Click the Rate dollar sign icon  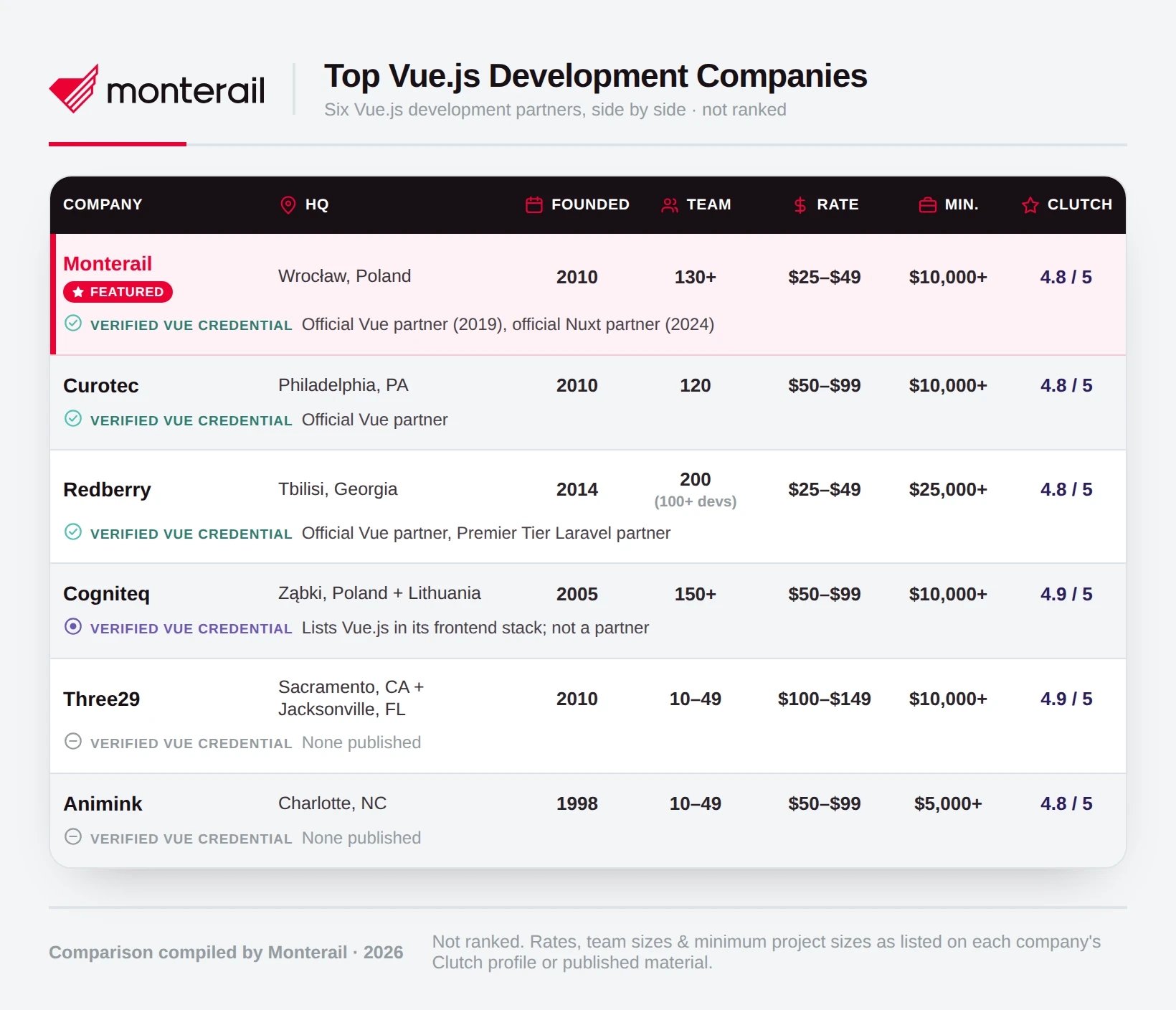click(800, 205)
